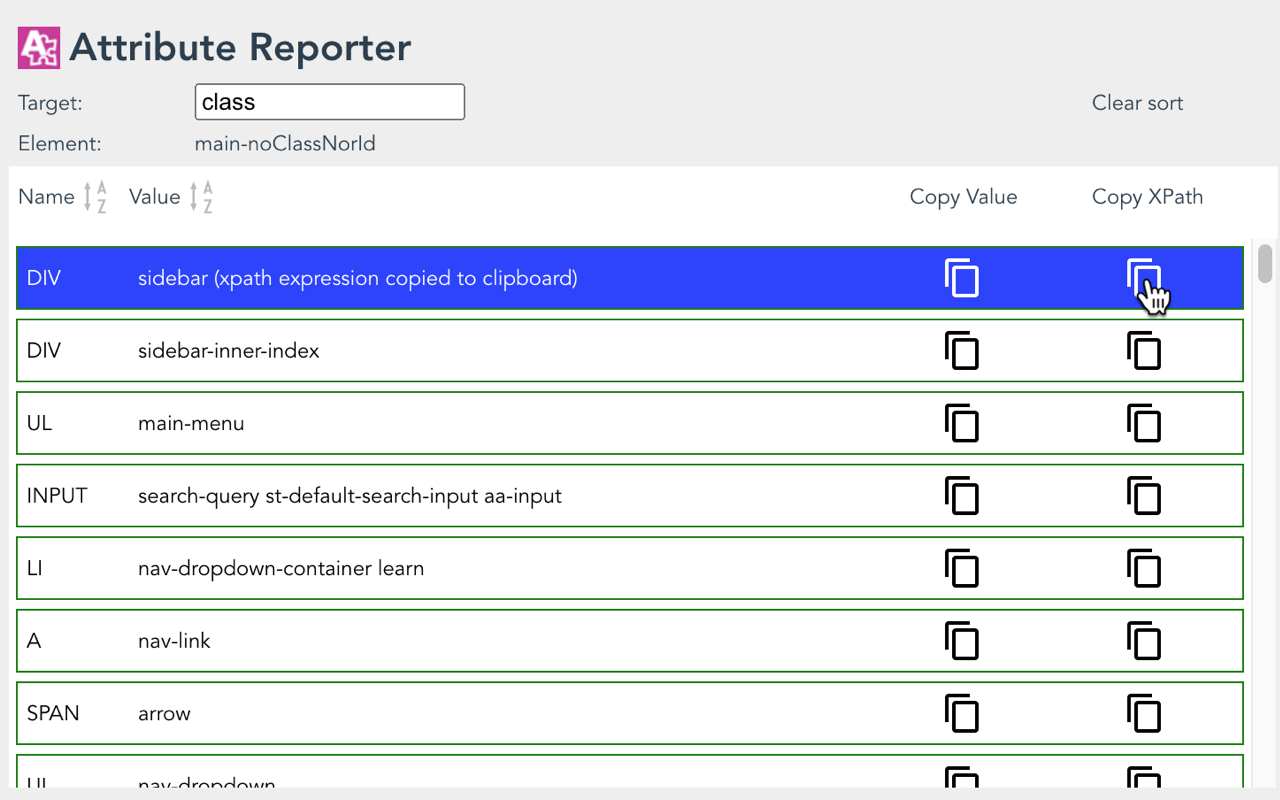Click the Copy XPath column header

1147,197
